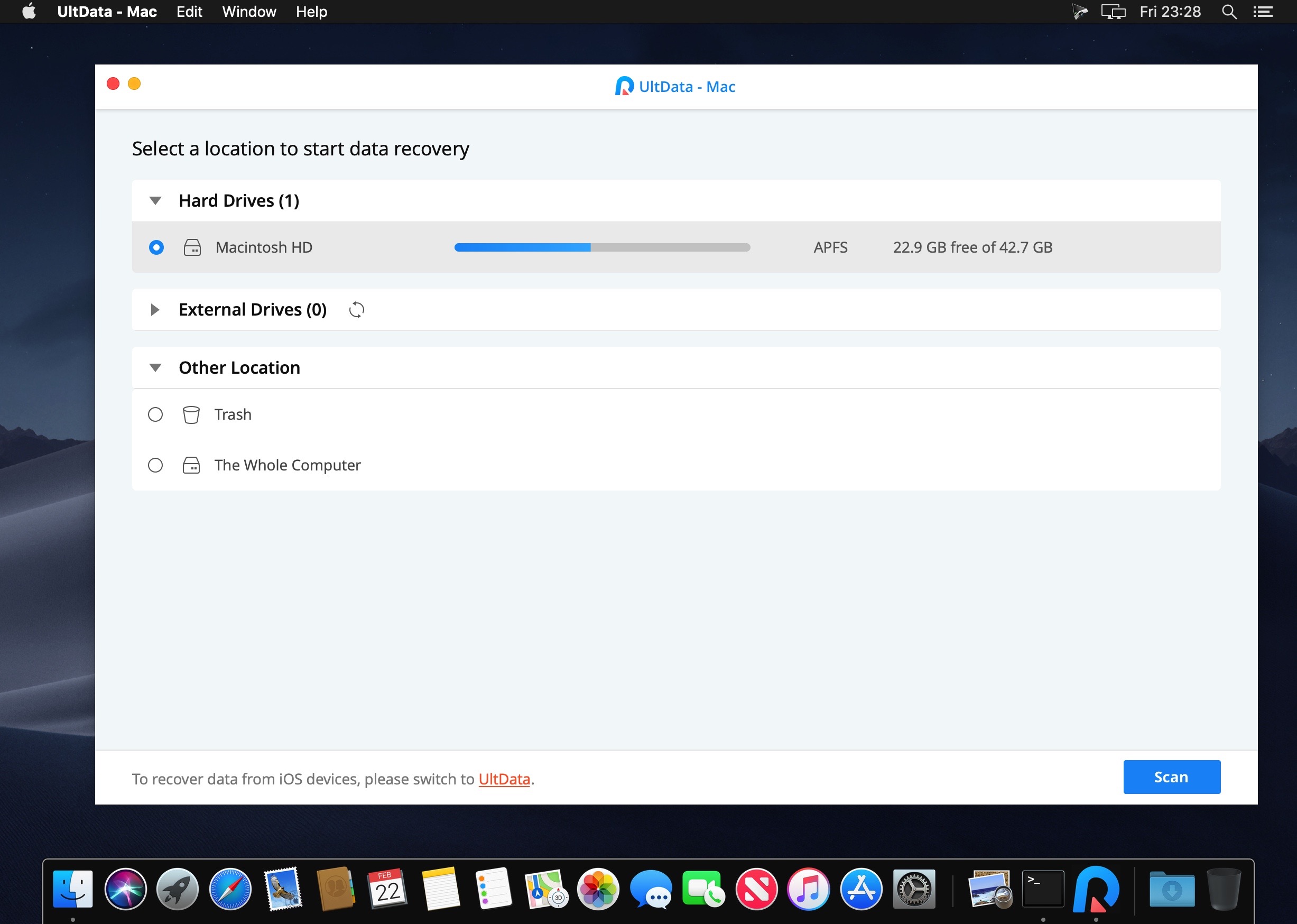Click the UltData hyperlink in footer
This screenshot has height=924, width=1297.
tap(503, 778)
